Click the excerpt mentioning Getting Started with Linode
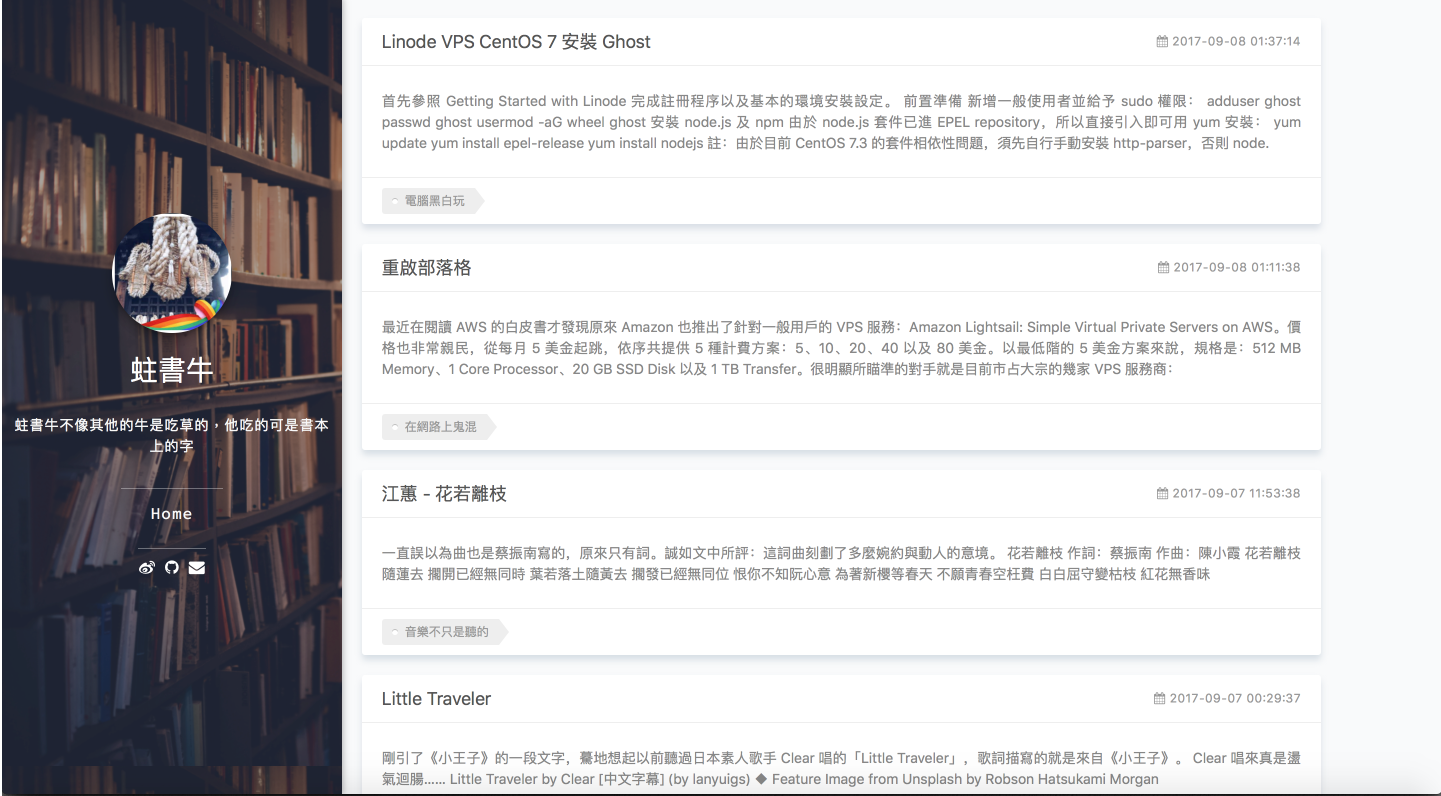 pyautogui.click(x=841, y=122)
